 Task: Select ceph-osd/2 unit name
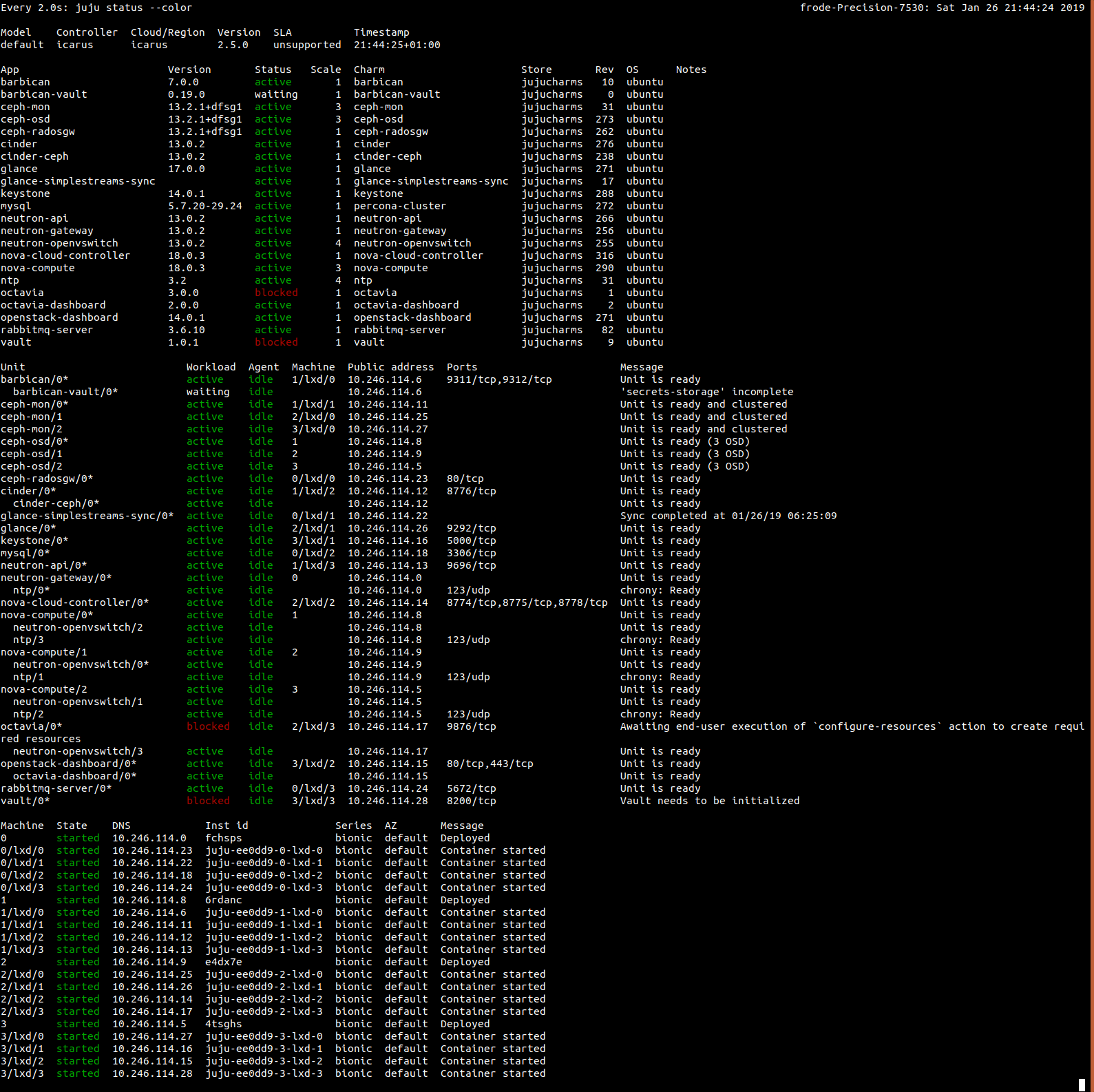tap(32, 466)
